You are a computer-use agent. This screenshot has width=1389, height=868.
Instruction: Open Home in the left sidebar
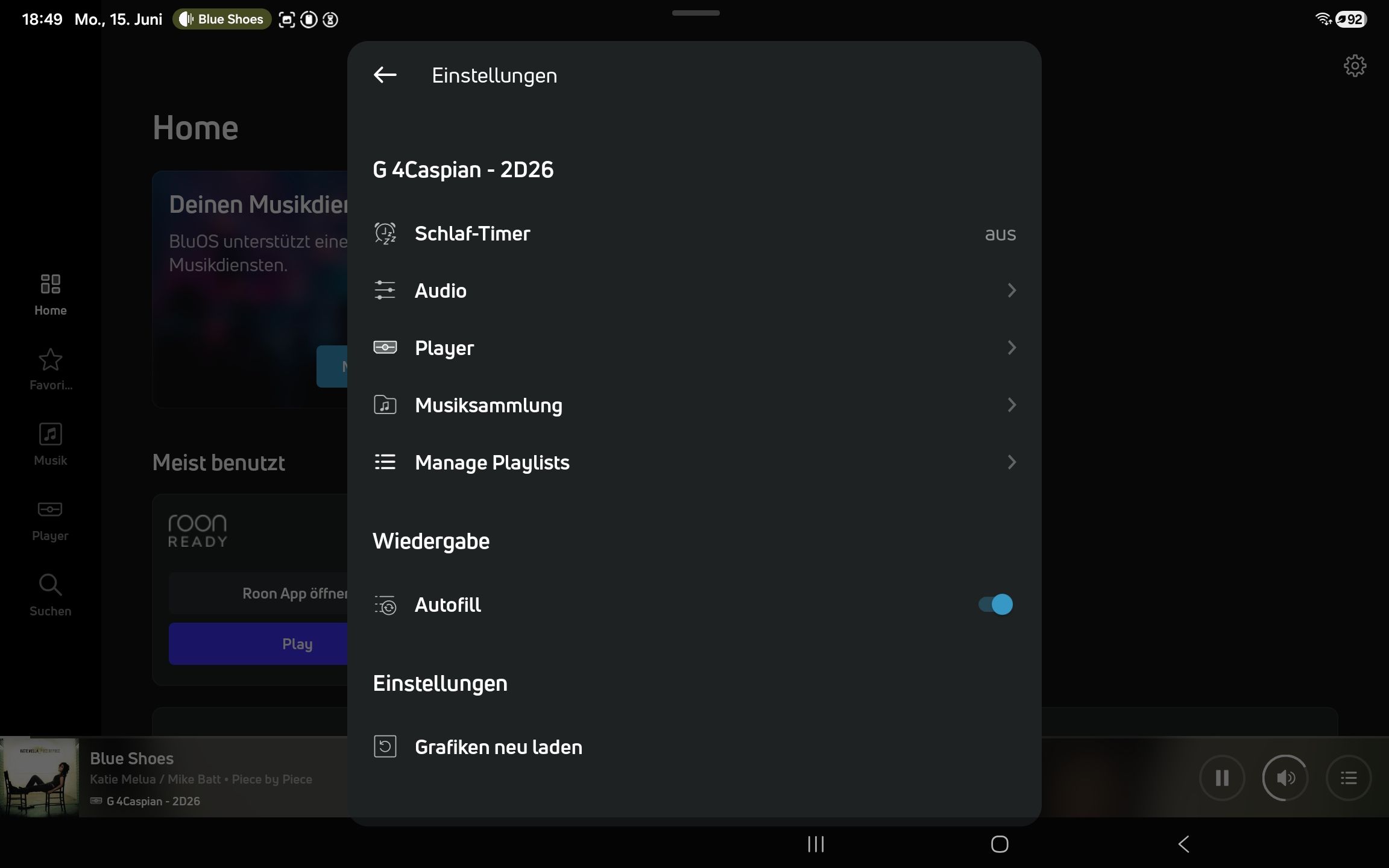click(50, 295)
